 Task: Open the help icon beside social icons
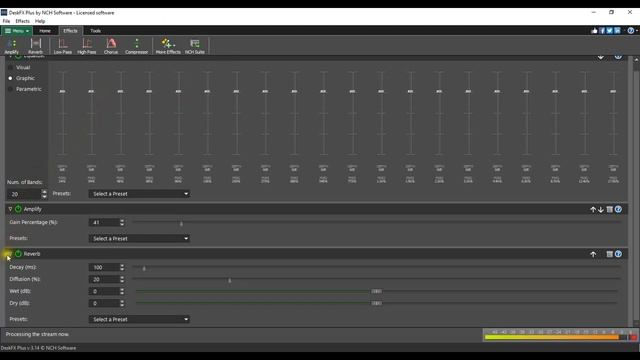click(631, 31)
